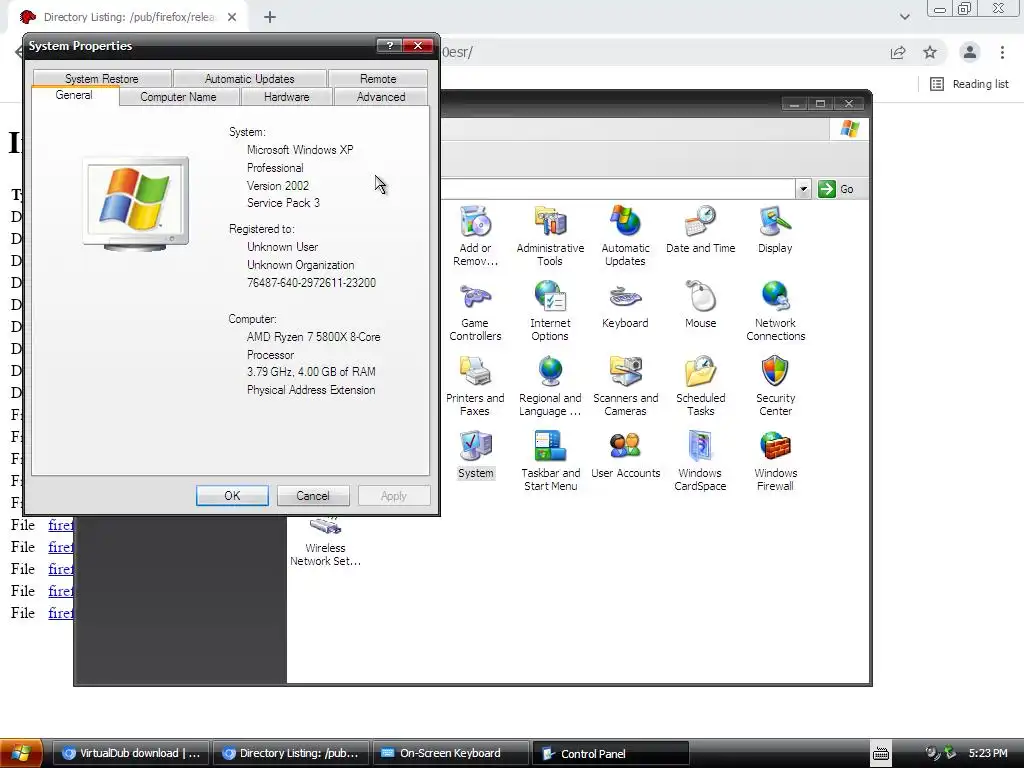The height and width of the screenshot is (768, 1024).
Task: Switch to the Computer Name tab
Action: coord(178,97)
